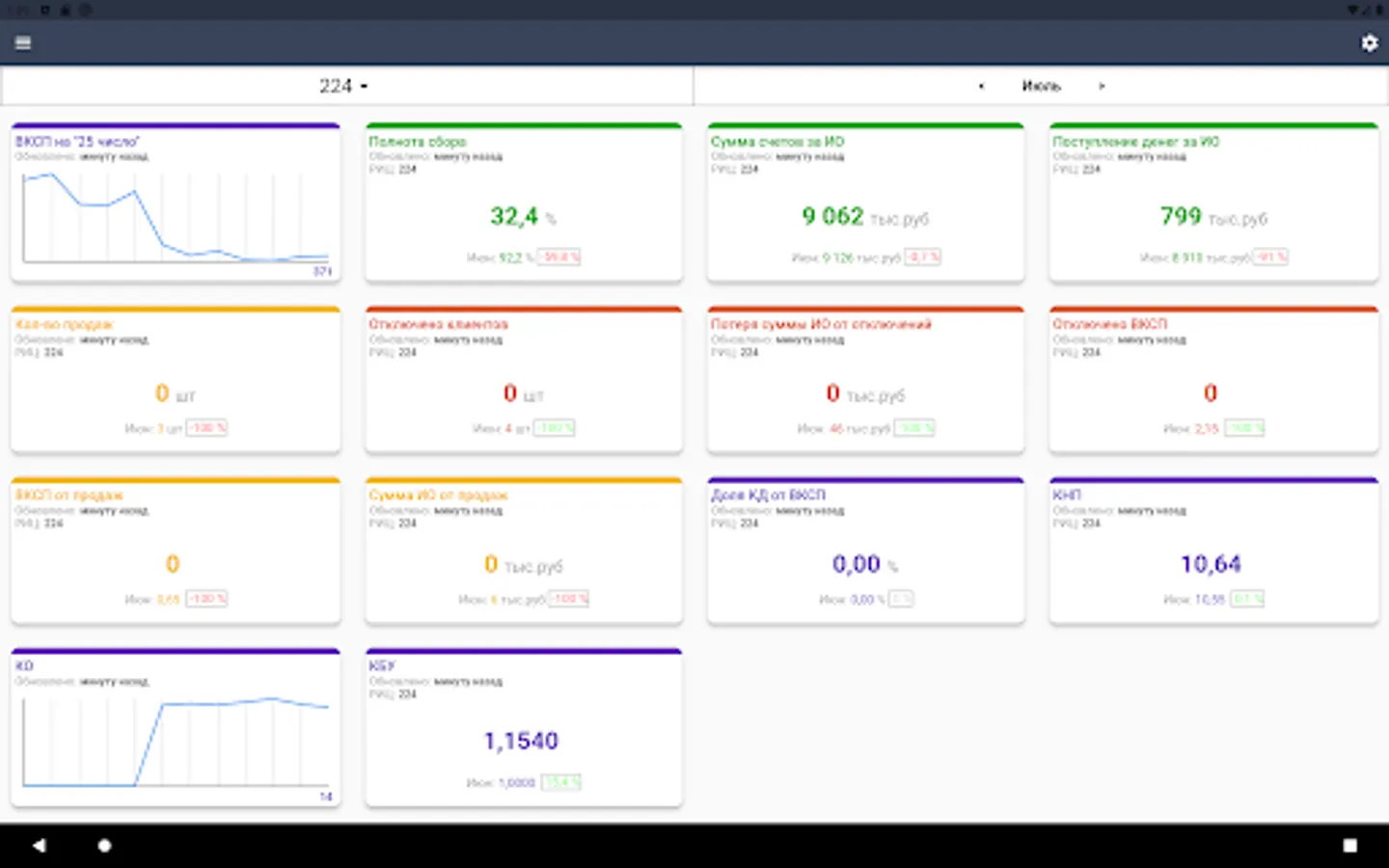Open settings via the gear icon
This screenshot has width=1389, height=868.
pos(1369,42)
